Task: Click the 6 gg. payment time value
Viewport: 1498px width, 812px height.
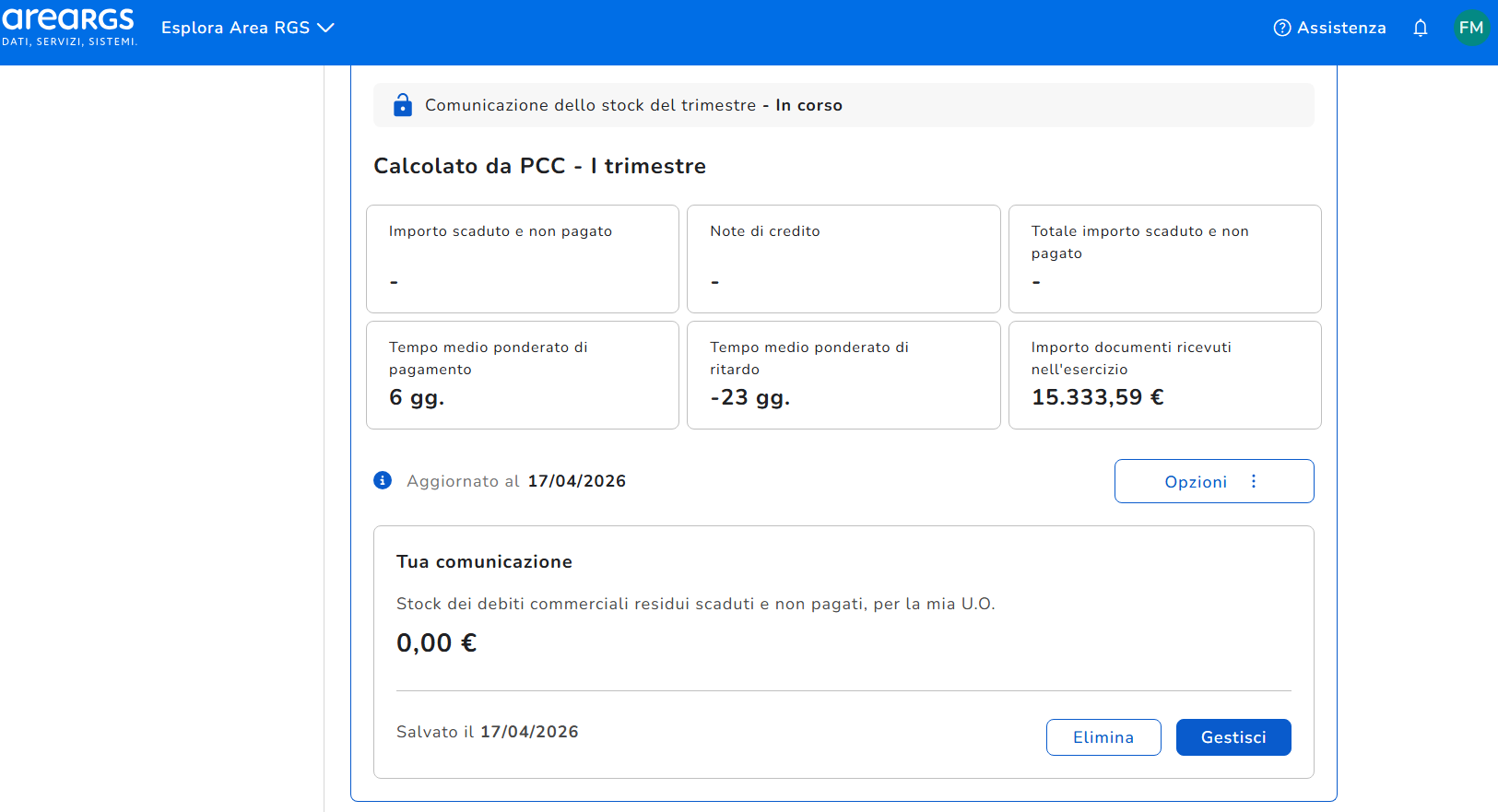Action: click(x=417, y=397)
